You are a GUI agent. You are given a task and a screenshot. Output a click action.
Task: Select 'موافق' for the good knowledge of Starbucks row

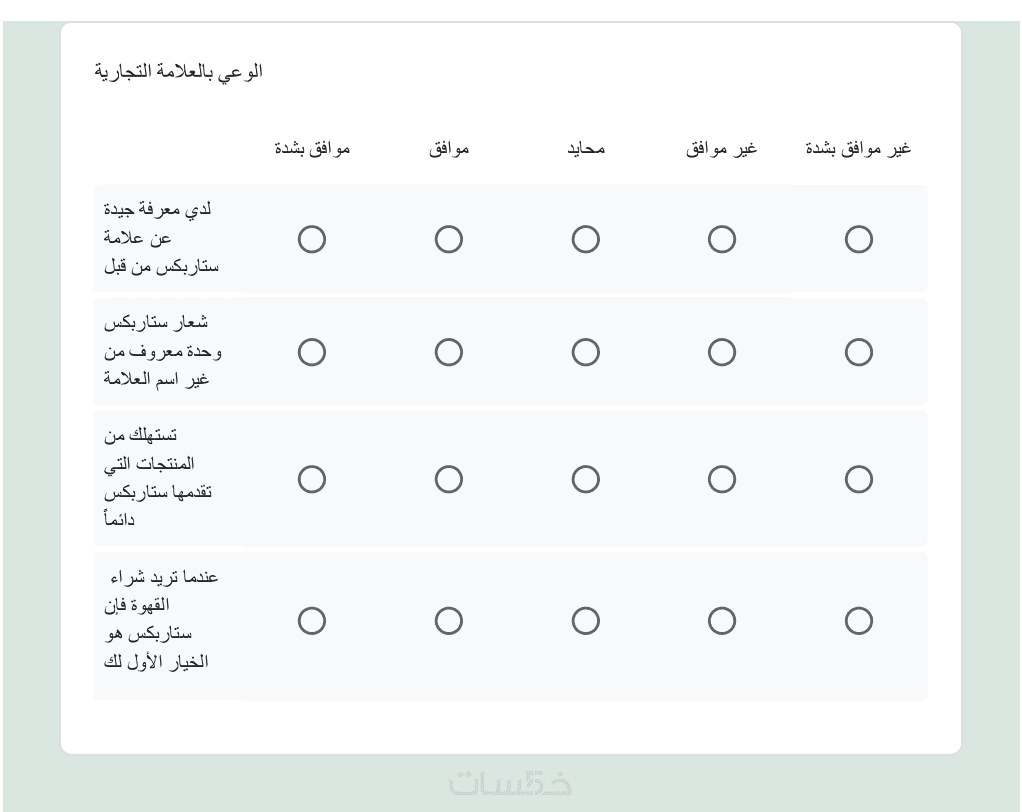pos(449,239)
